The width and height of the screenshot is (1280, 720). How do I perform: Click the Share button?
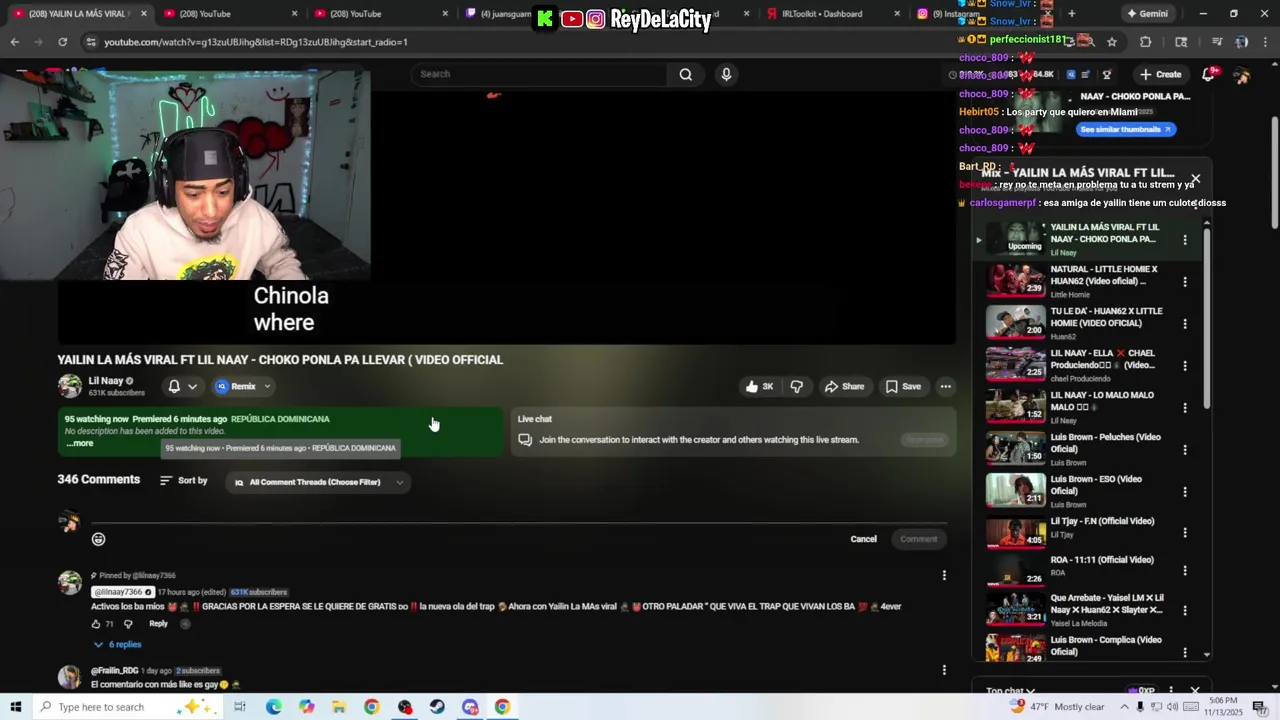pyautogui.click(x=844, y=386)
